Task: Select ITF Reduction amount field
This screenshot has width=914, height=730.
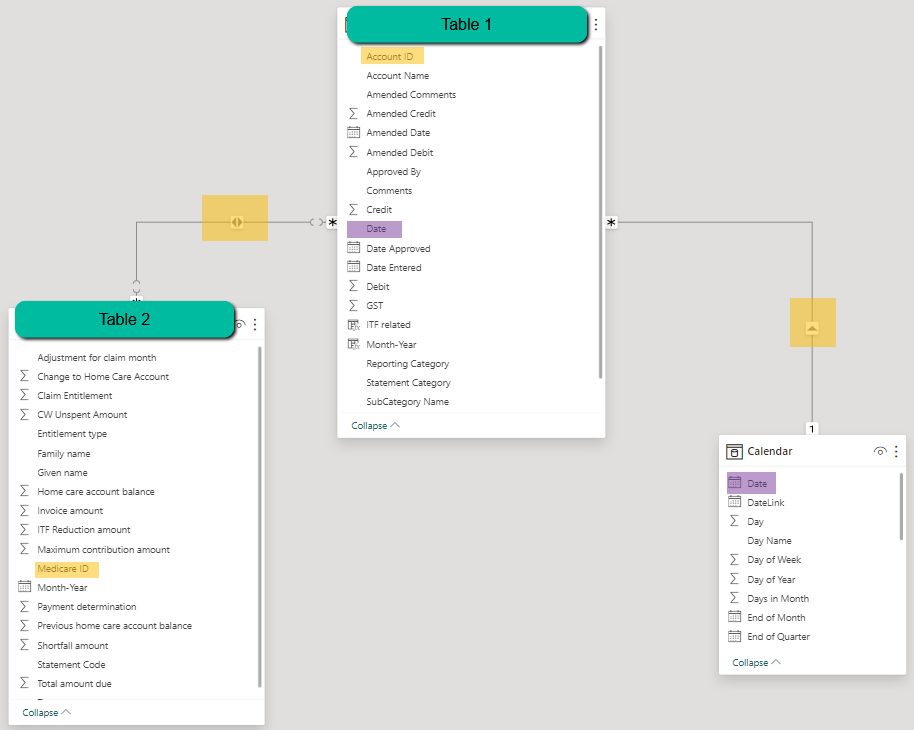Action: pos(84,529)
